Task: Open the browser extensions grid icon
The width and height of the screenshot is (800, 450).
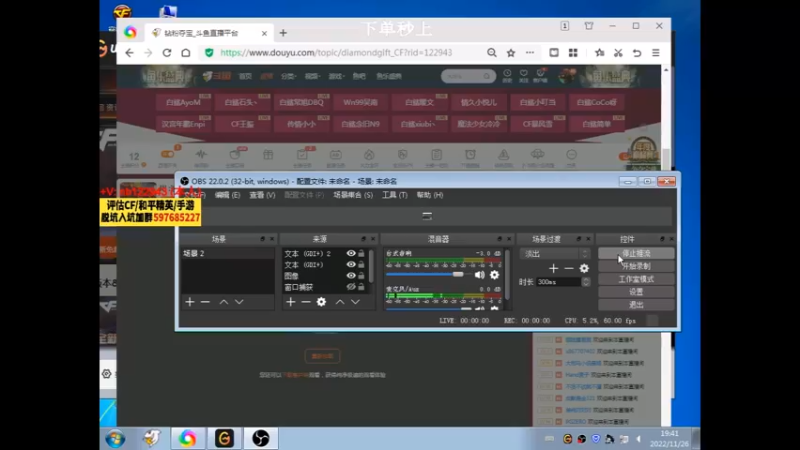Action: [x=573, y=53]
